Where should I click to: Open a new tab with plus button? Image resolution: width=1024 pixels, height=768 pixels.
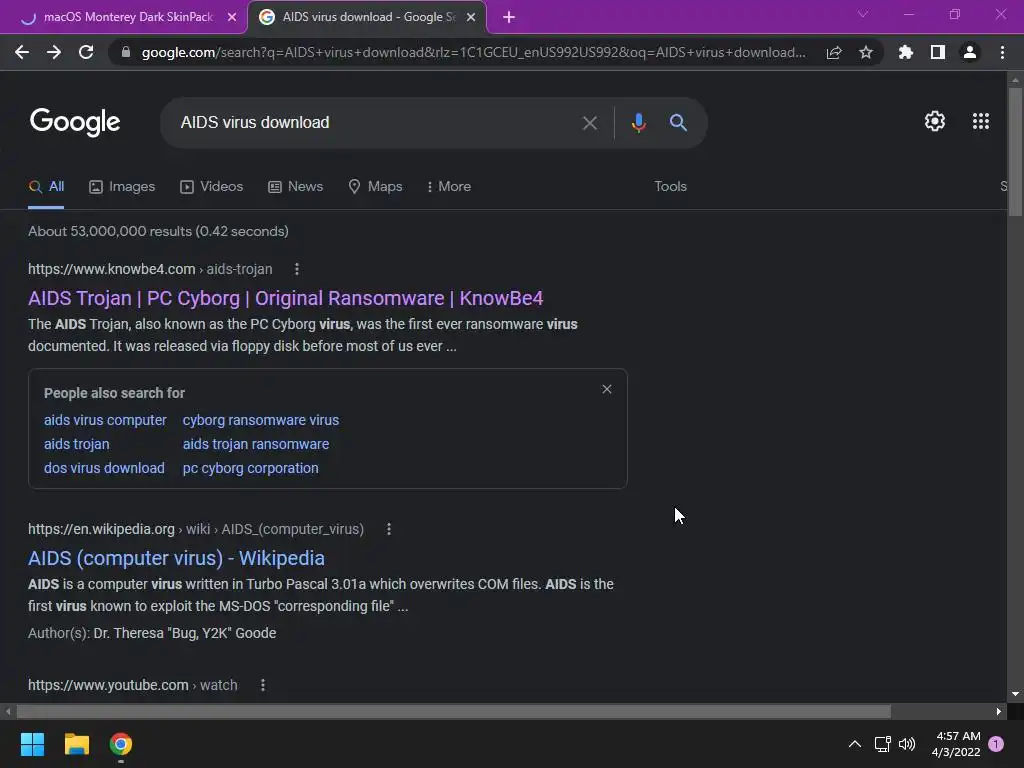(509, 17)
